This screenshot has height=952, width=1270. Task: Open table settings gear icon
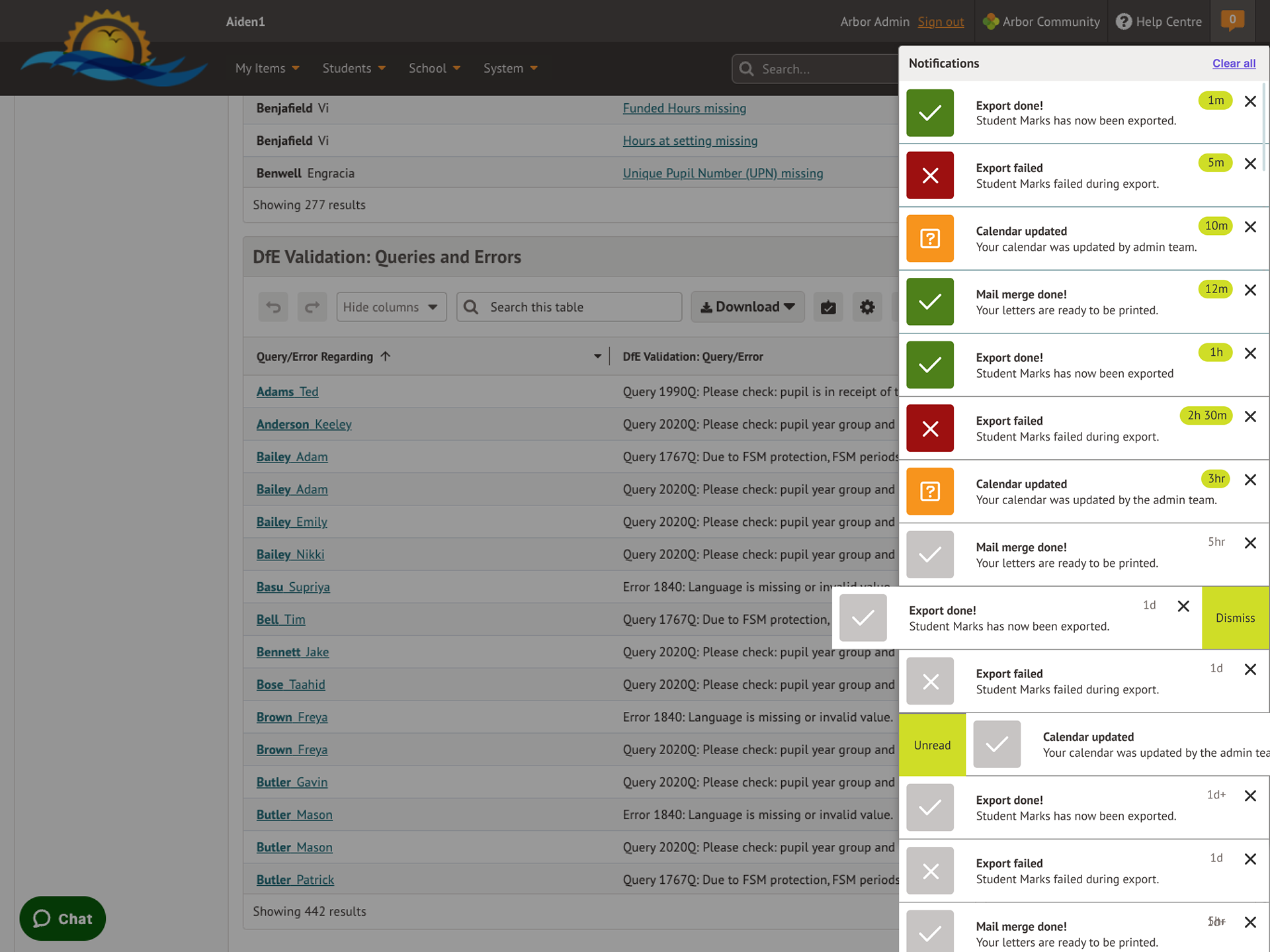(867, 307)
